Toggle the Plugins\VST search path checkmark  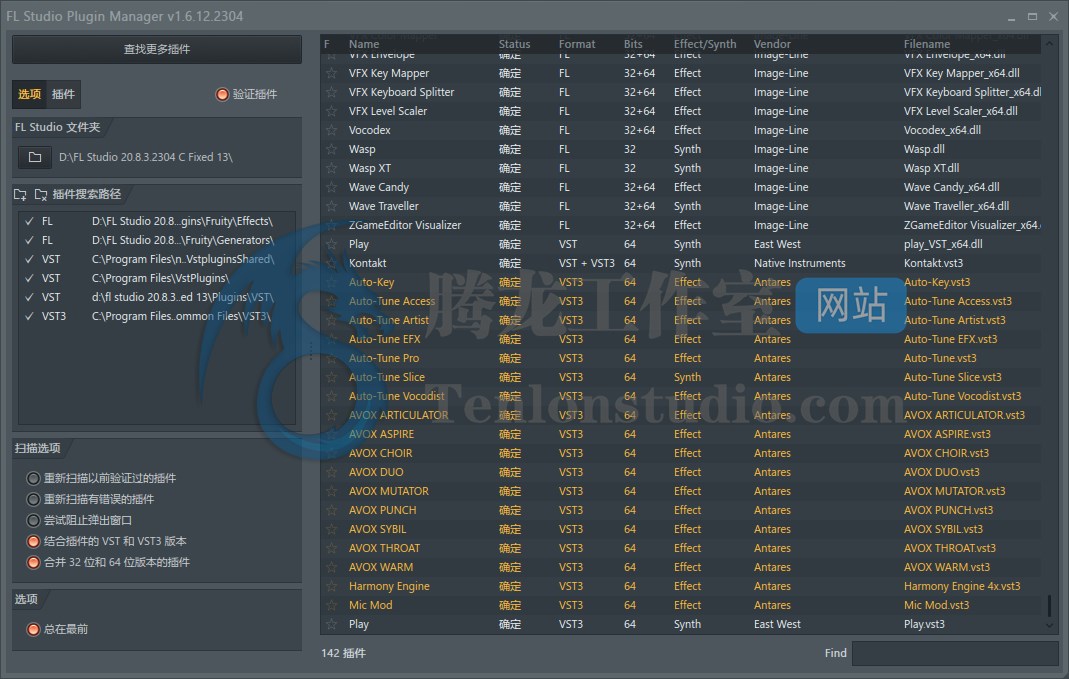click(x=29, y=297)
